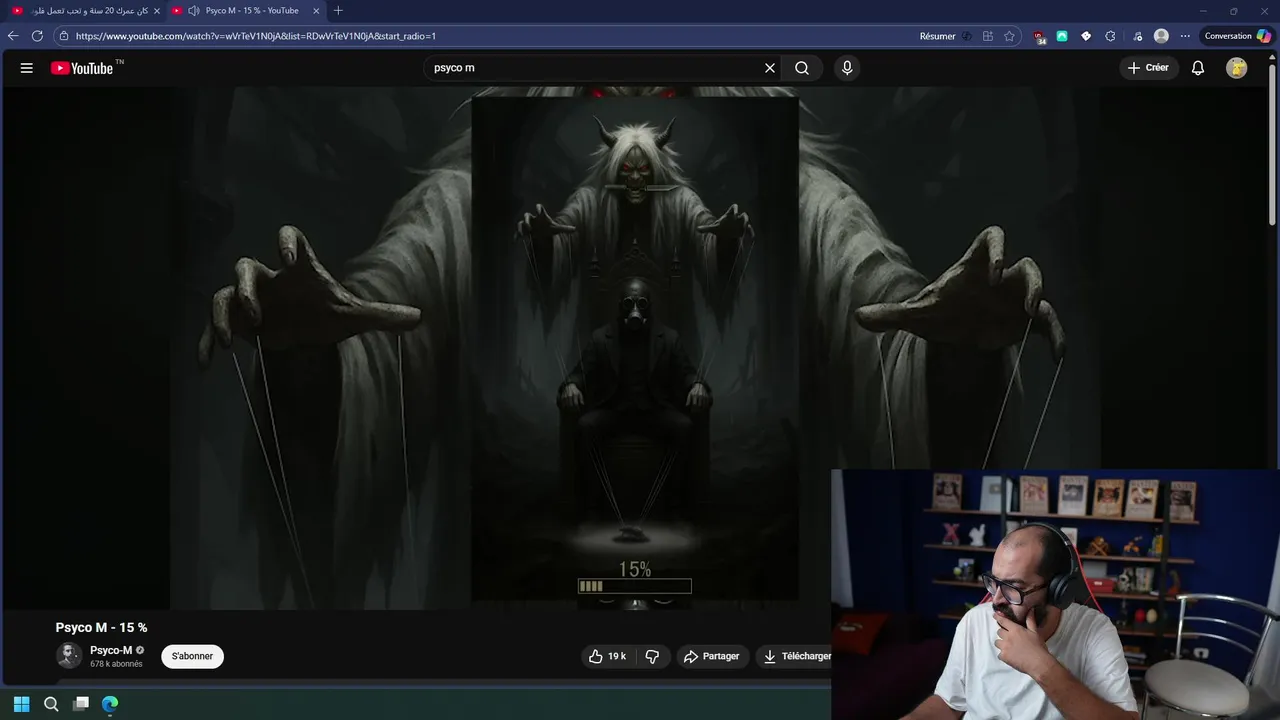Reload the page with refresh icon
This screenshot has width=1280, height=720.
37,36
